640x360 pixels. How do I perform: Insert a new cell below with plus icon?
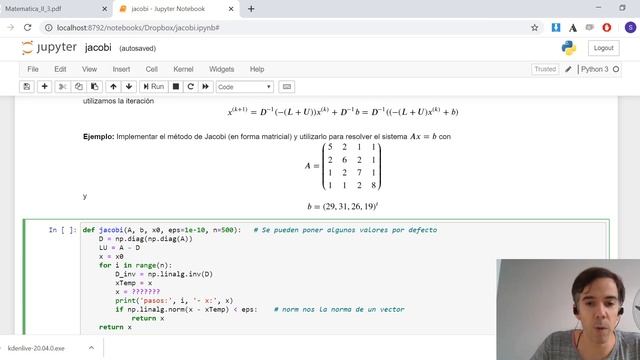click(x=44, y=87)
